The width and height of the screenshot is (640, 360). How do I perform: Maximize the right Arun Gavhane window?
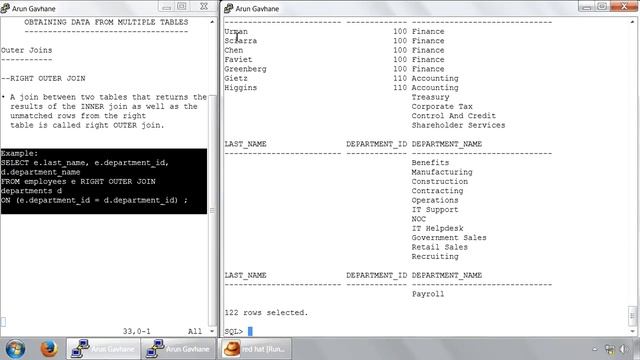tap(602, 7)
